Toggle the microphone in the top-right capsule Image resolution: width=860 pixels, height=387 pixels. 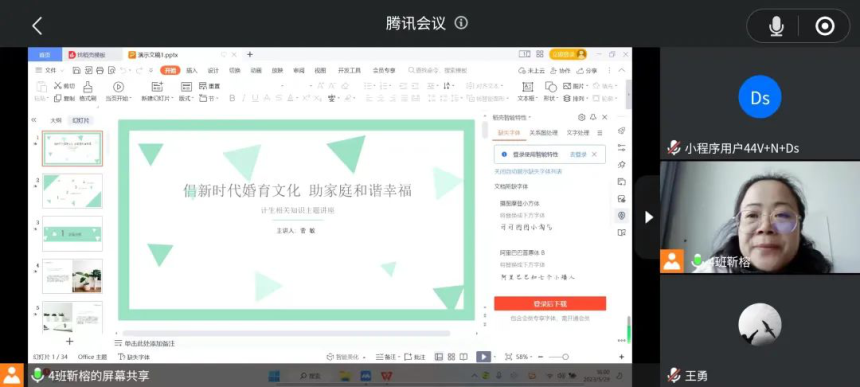click(x=776, y=26)
